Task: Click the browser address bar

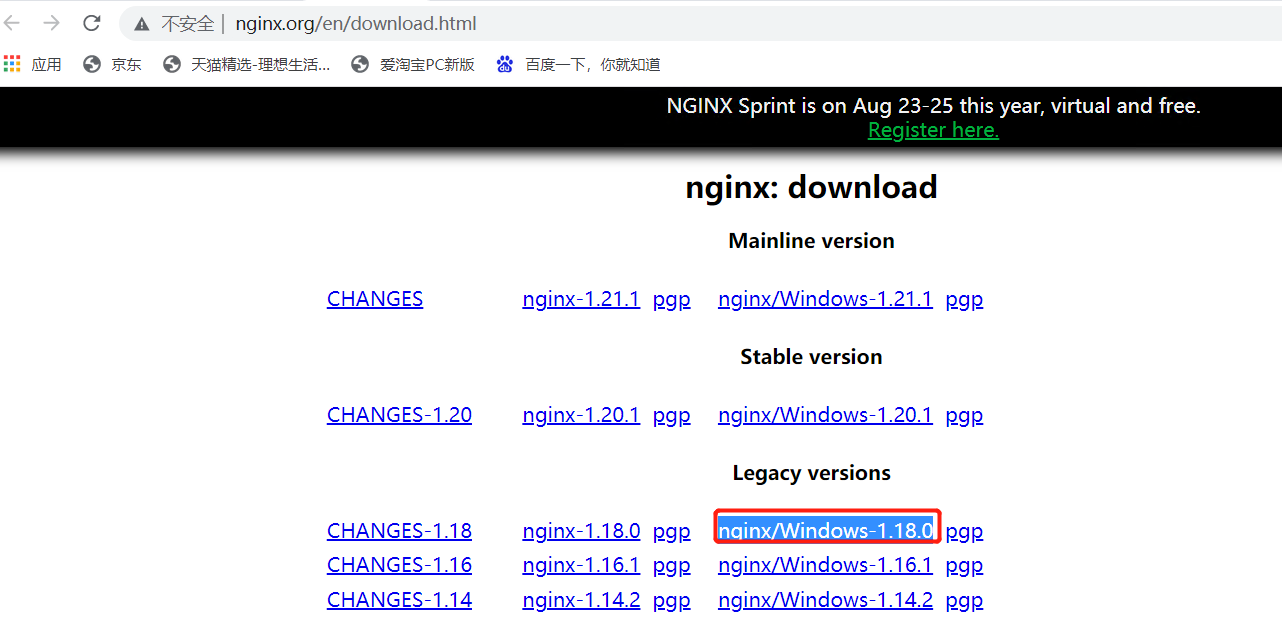Action: click(x=400, y=23)
